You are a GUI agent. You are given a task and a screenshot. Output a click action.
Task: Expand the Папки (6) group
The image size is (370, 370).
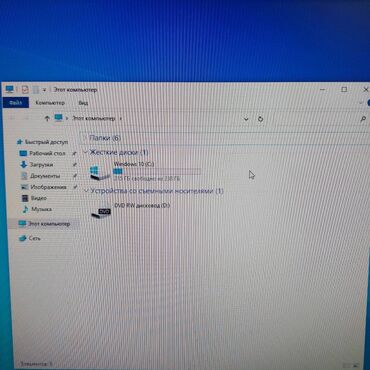click(84, 138)
